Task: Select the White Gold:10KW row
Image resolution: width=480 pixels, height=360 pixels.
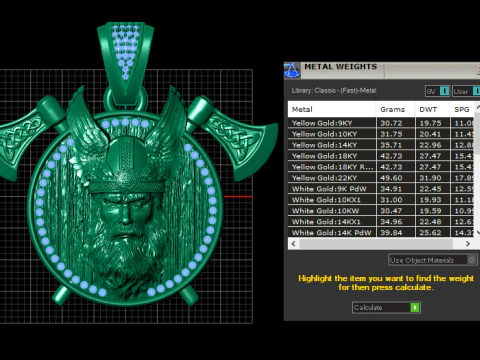Action: pos(381,211)
